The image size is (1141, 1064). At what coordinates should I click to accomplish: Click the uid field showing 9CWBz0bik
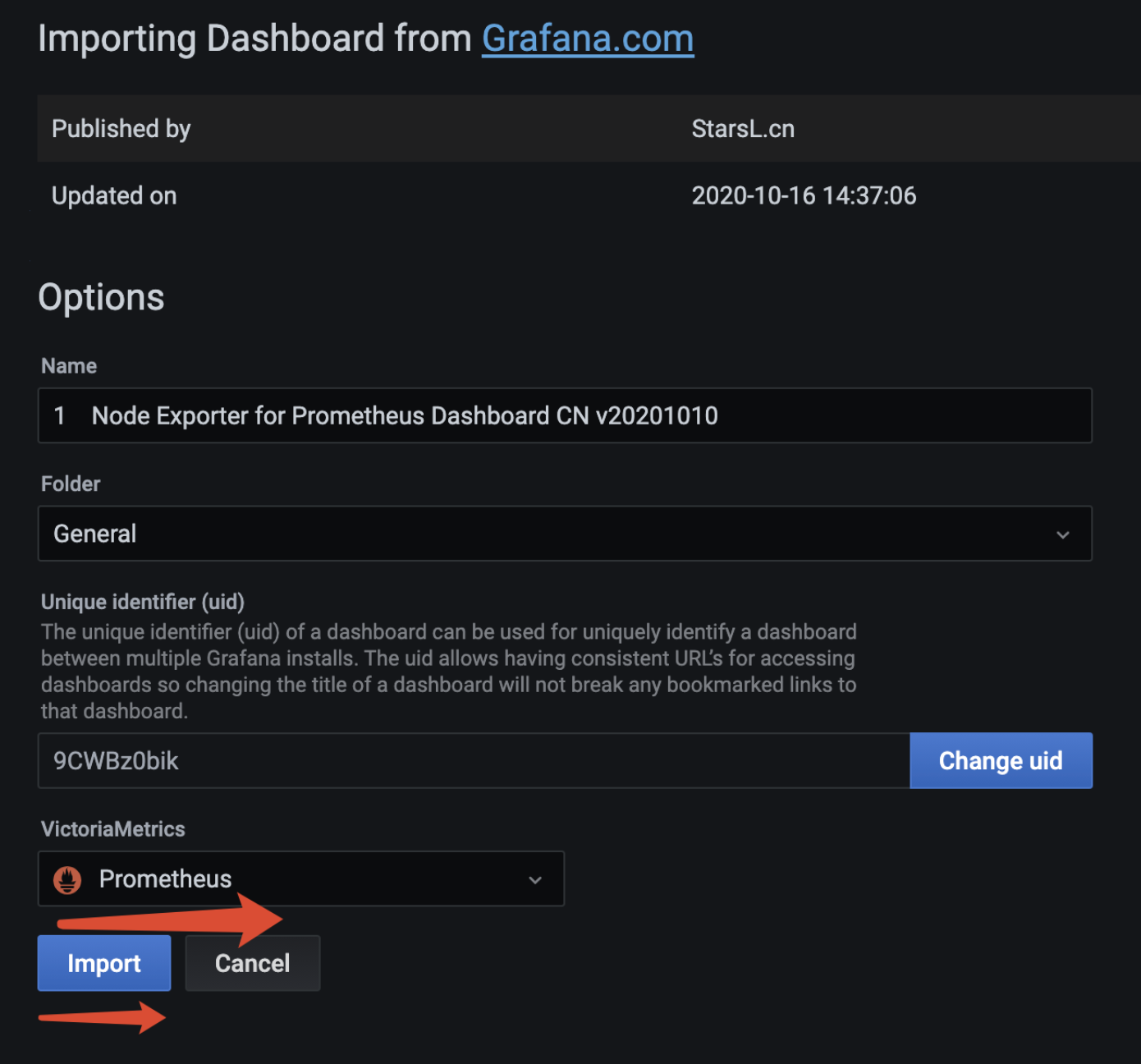pos(474,761)
